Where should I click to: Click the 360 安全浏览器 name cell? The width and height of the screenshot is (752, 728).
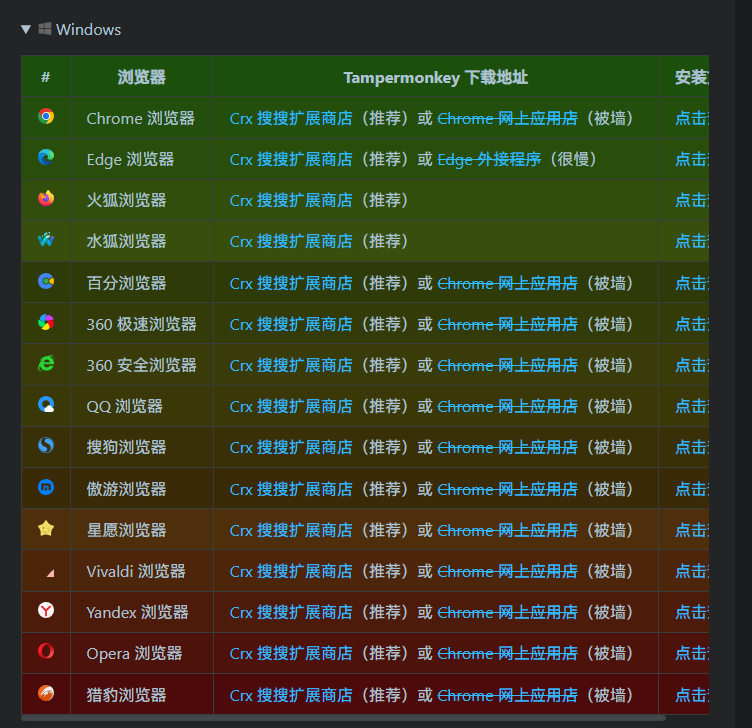click(141, 365)
